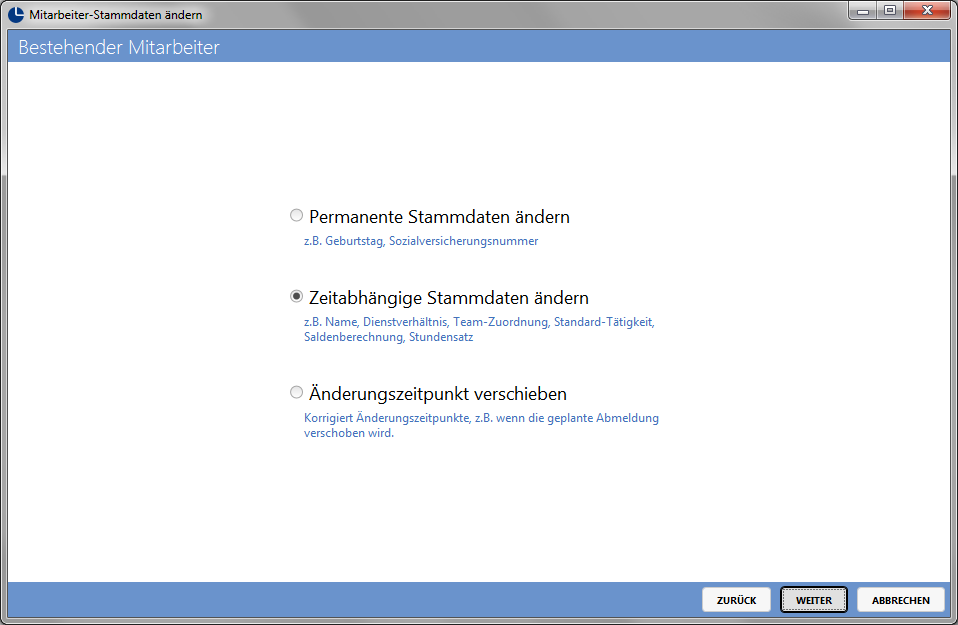This screenshot has height=625, width=958.
Task: Close the Mitarbeiter-Stammdaten ändern window
Action: click(927, 10)
